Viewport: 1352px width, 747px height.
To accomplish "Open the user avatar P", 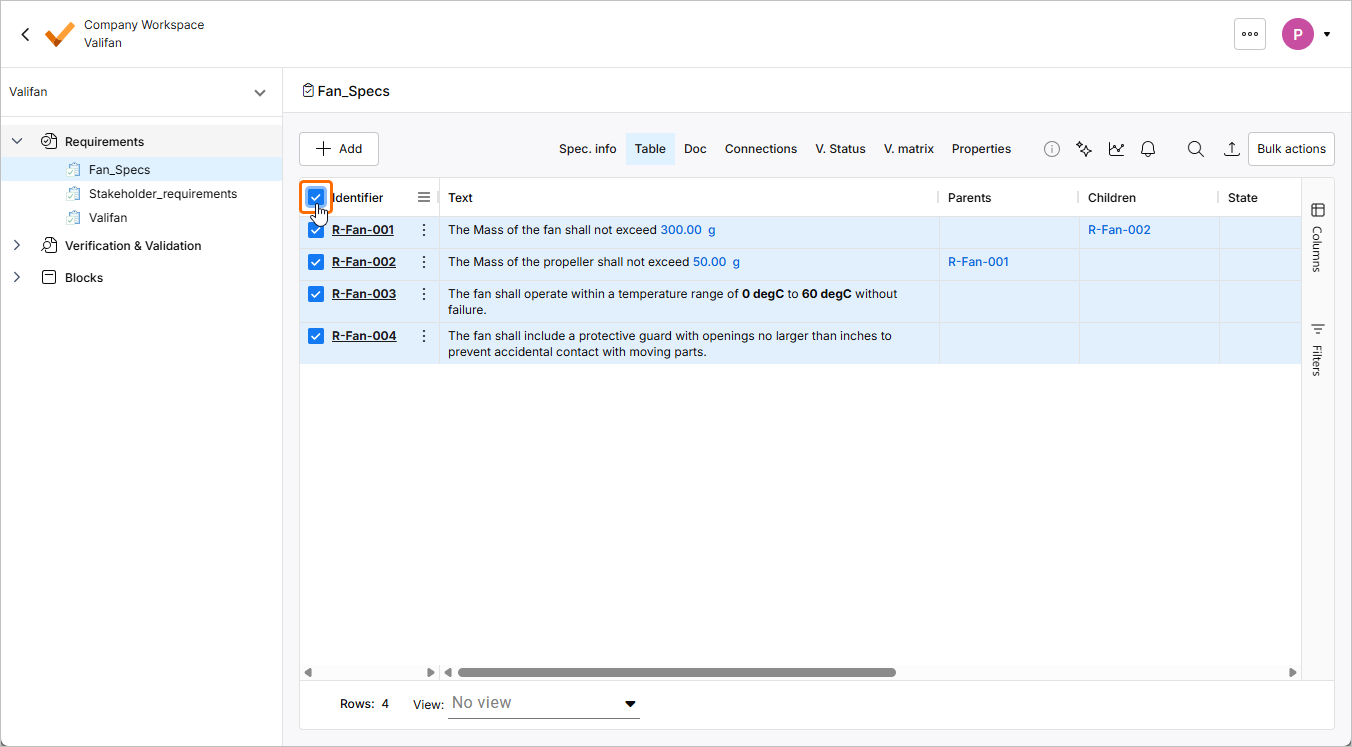I will pos(1298,34).
